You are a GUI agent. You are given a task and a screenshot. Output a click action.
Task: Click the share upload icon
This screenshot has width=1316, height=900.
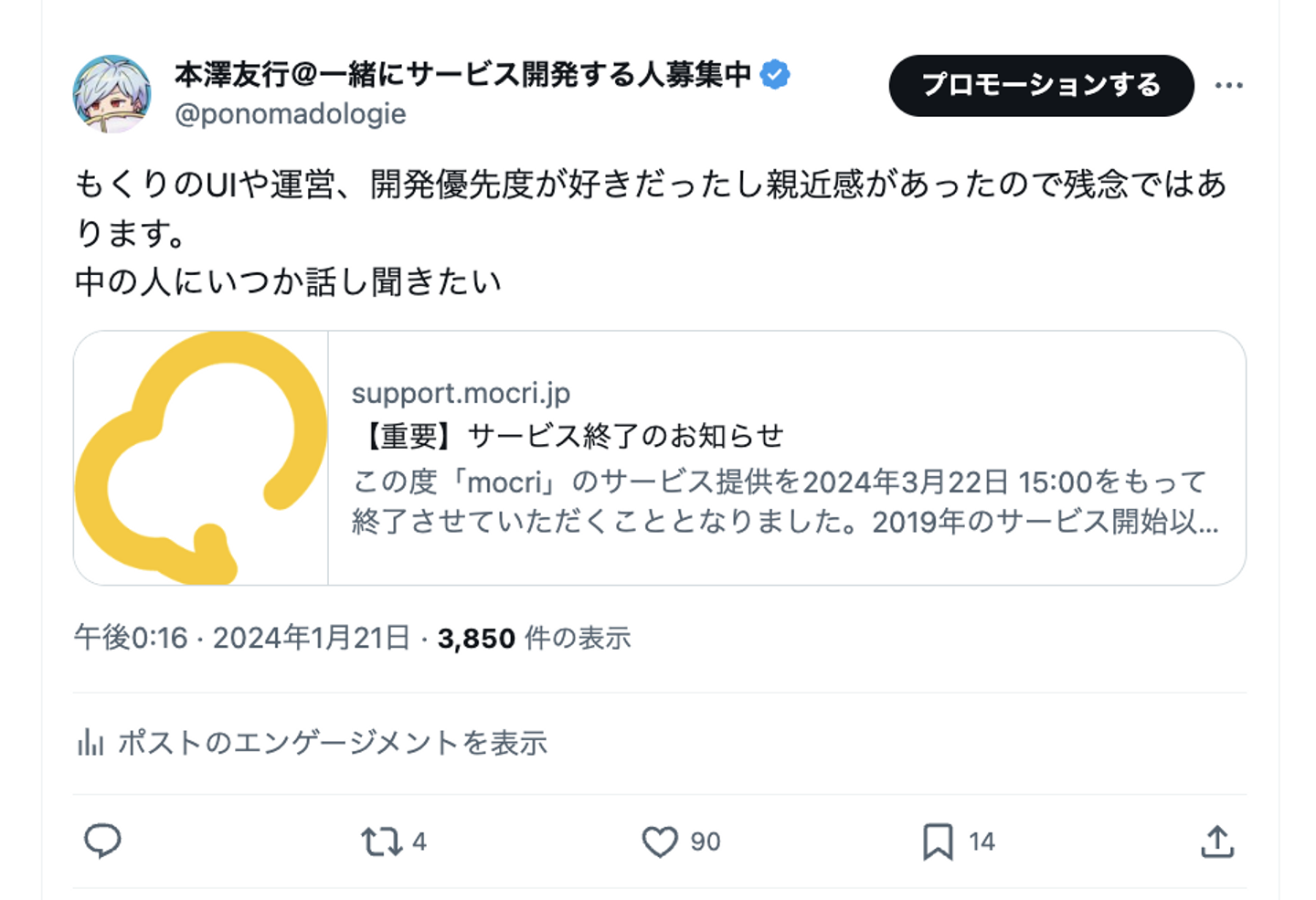(1217, 842)
